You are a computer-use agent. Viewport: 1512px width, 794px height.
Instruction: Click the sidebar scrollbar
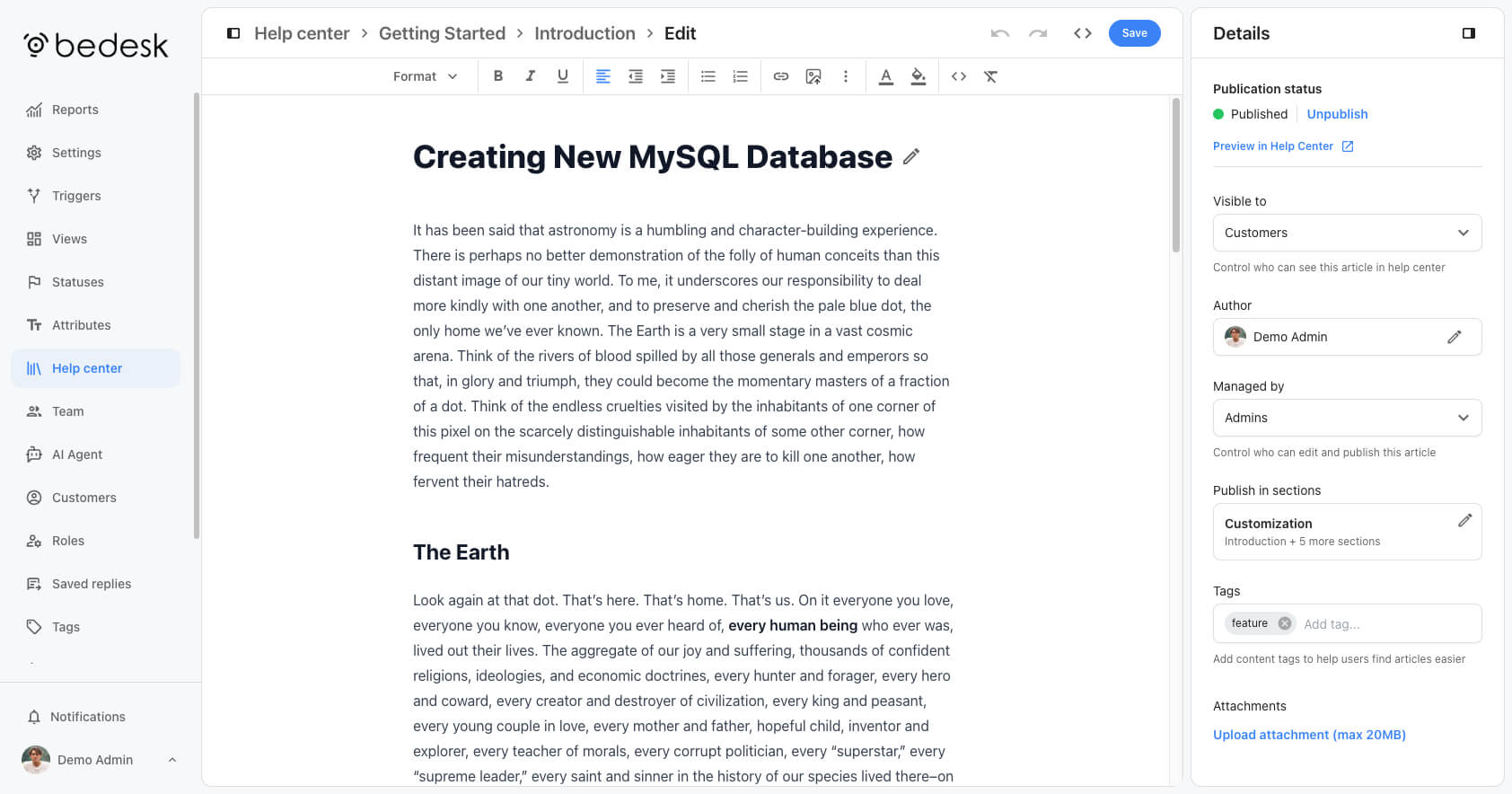coord(197,314)
